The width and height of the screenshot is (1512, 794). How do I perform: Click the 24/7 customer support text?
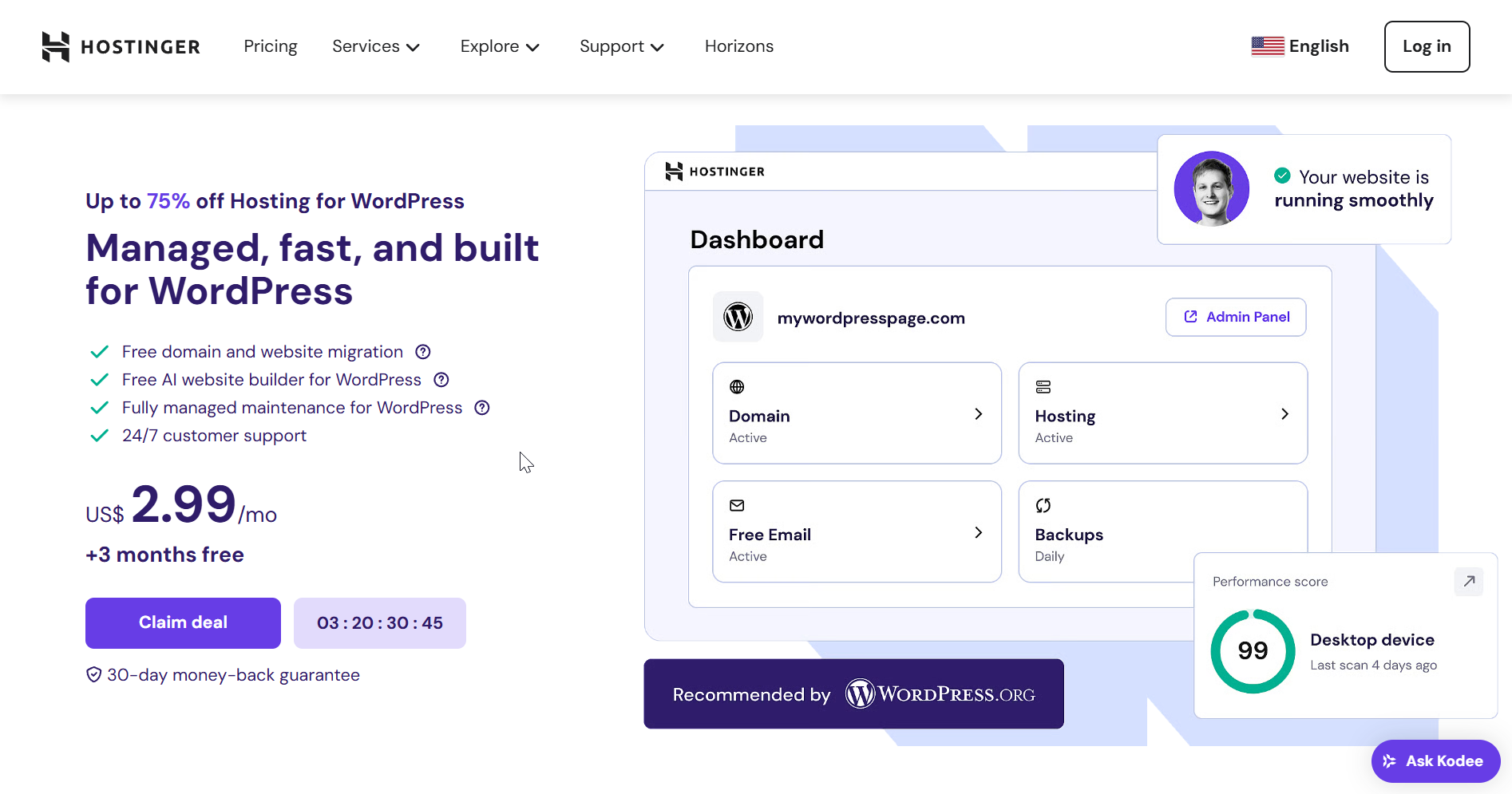tap(214, 436)
